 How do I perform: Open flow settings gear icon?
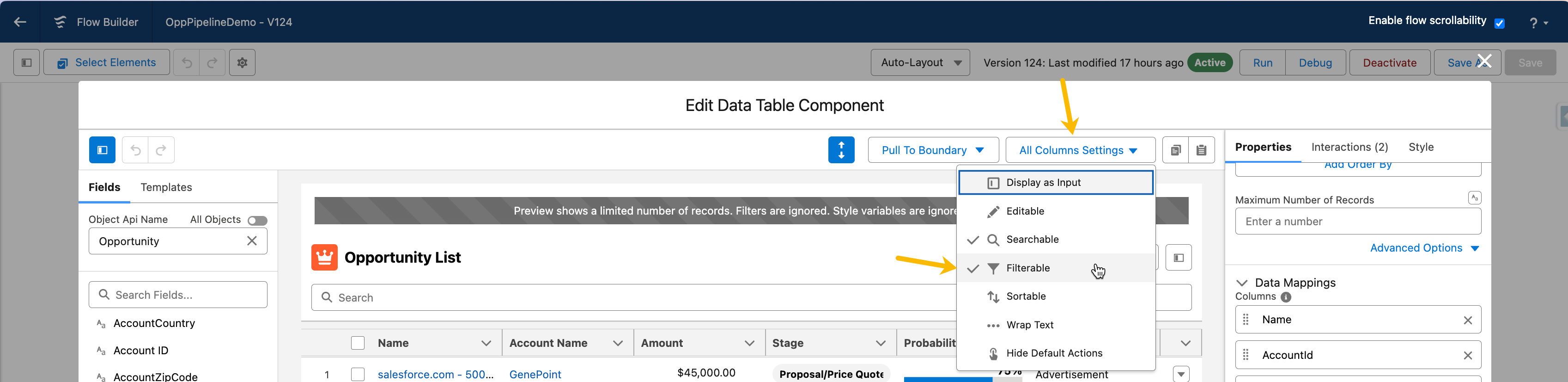pos(242,63)
